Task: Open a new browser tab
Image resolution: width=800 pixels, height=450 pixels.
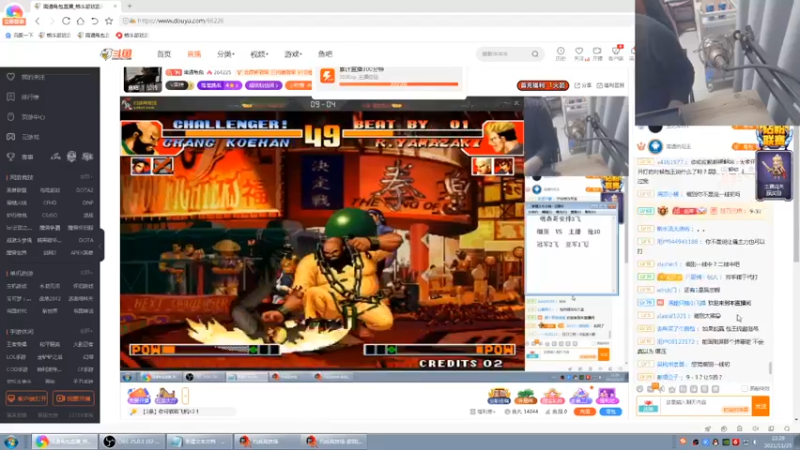Action: pos(130,6)
